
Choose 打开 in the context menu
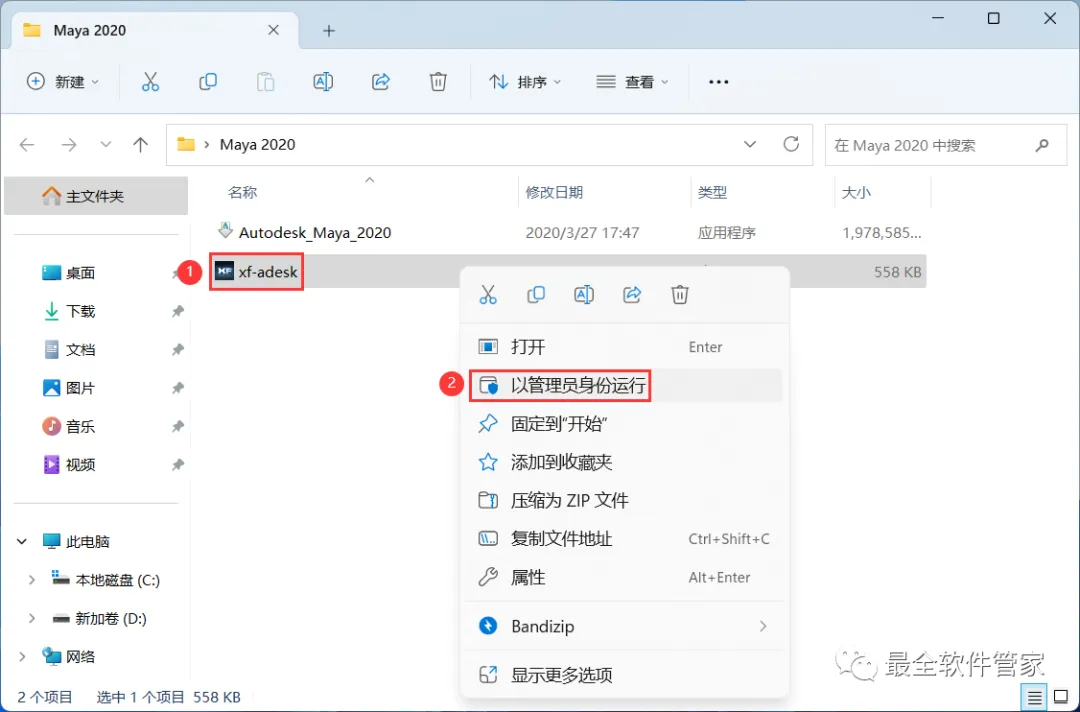point(625,347)
